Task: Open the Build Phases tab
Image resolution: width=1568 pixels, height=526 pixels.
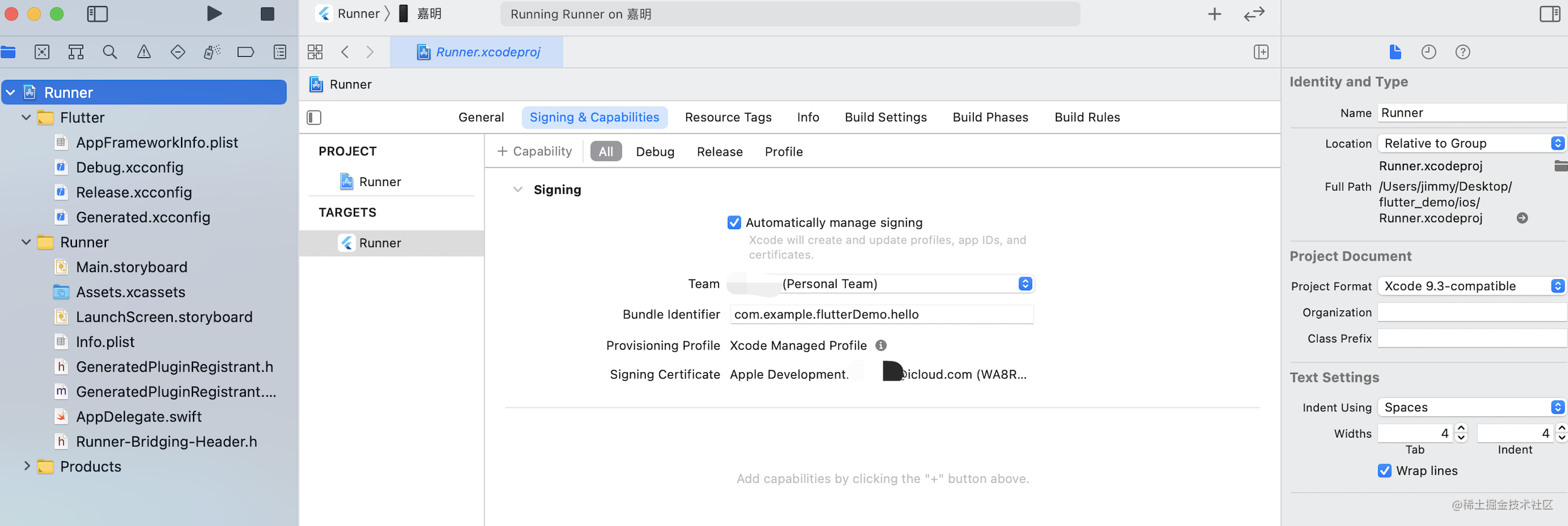Action: [x=990, y=117]
